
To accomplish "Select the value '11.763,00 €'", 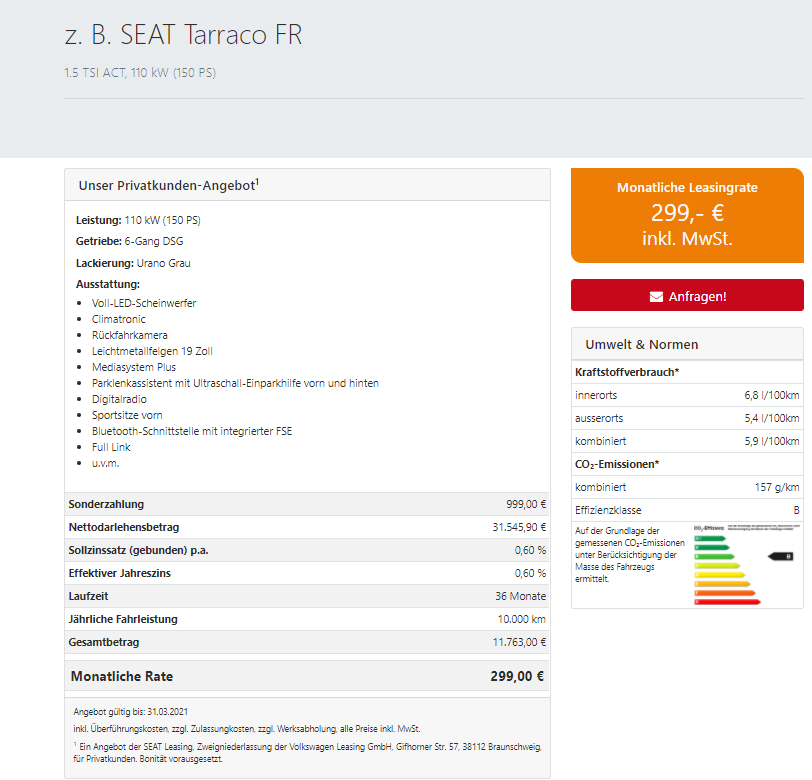I will [519, 642].
